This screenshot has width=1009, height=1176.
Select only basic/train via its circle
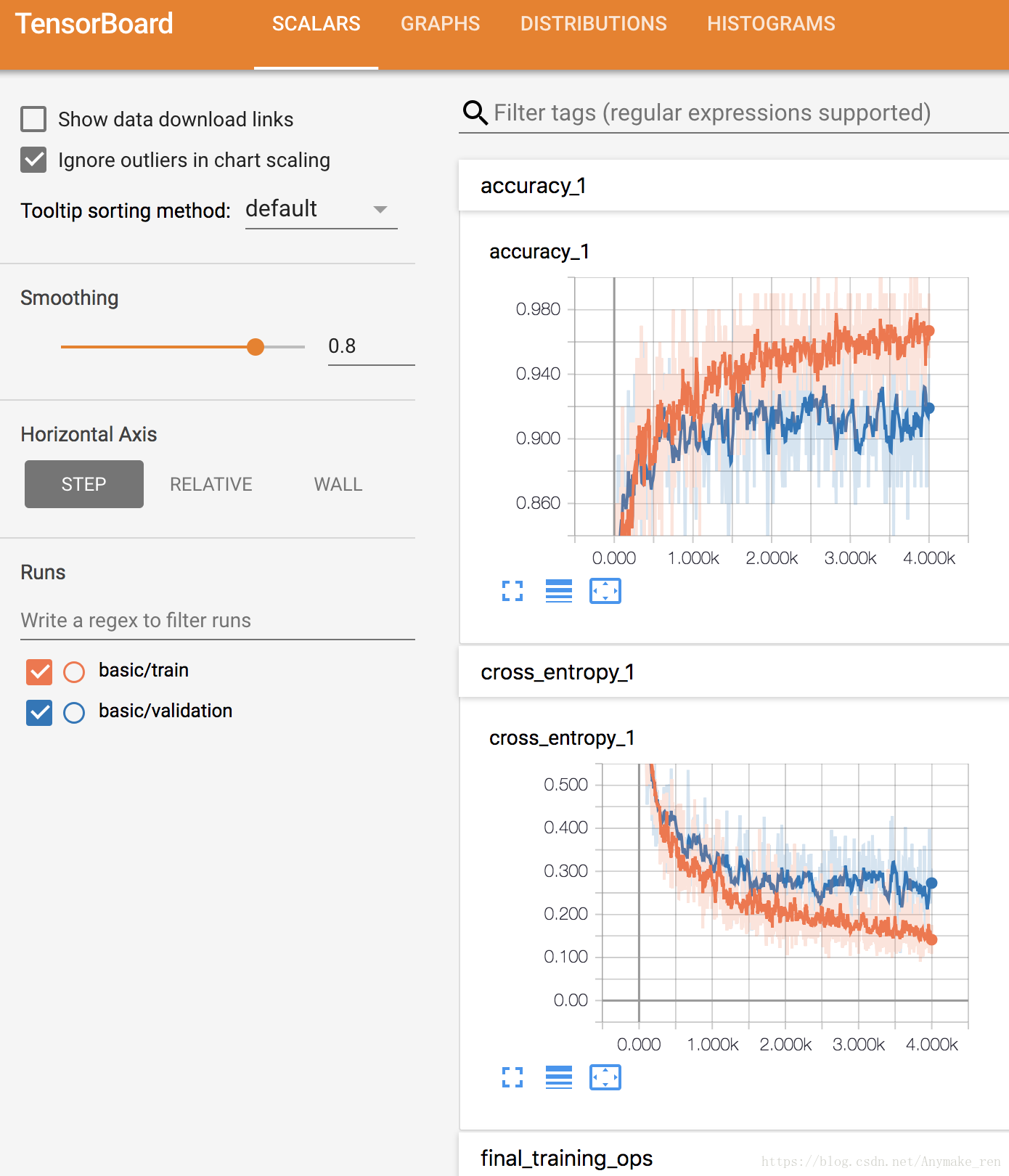74,672
